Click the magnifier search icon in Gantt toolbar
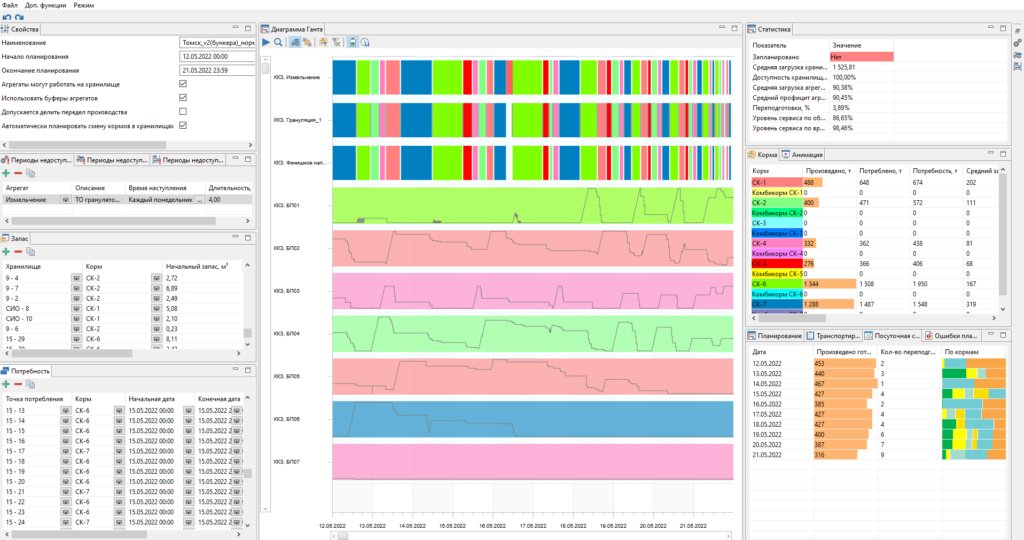The height and width of the screenshot is (540, 1024). (278, 42)
